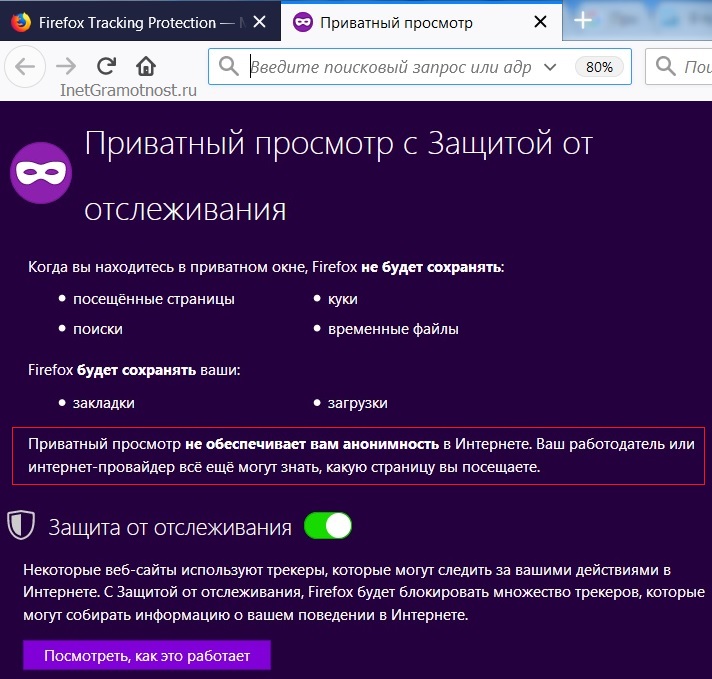Click the shield icon near tracking protection
The image size is (712, 679).
point(21,525)
